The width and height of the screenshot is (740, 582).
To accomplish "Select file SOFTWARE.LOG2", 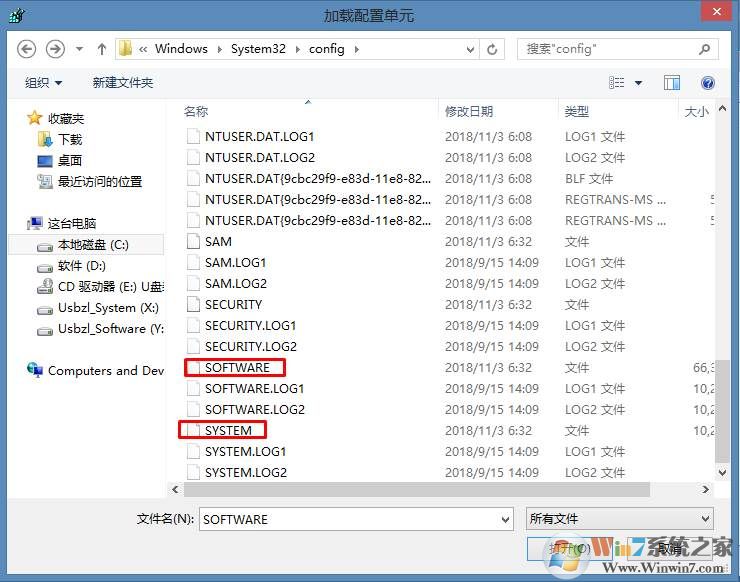I will click(255, 410).
